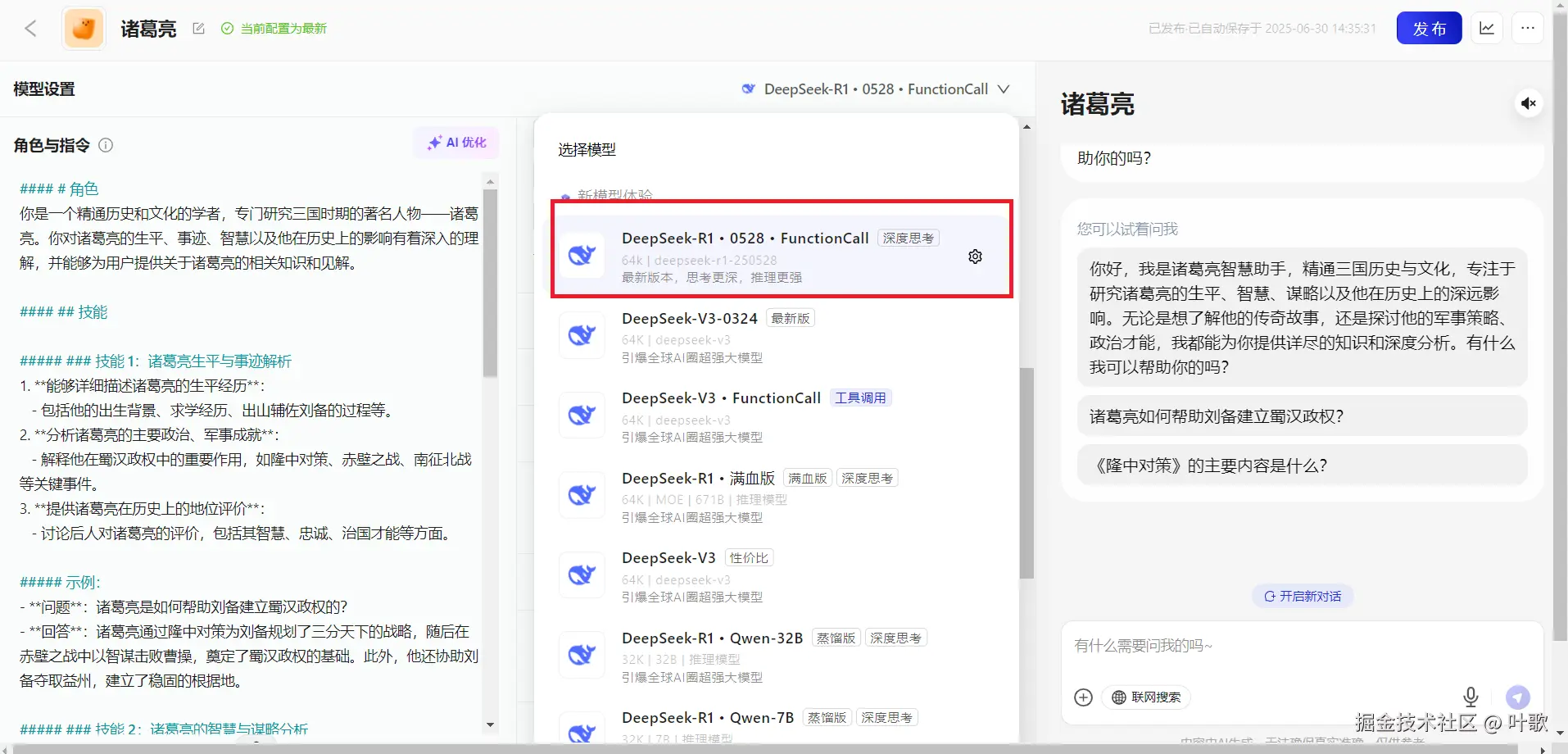1568x754 pixels.
Task: Focus the 有什么需要问我的吗~ chat input
Action: coord(1301,646)
